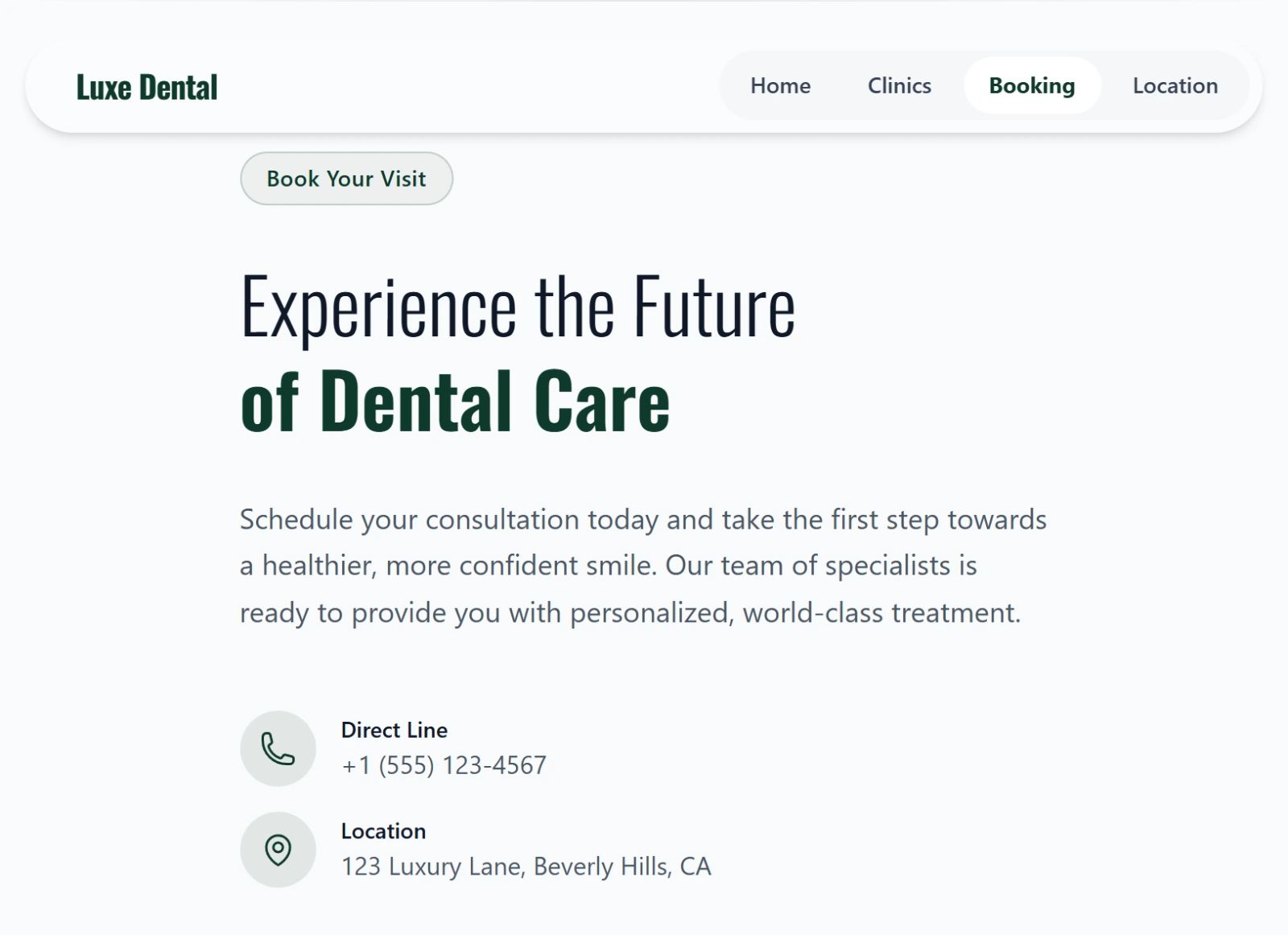Open the Location nav item

pyautogui.click(x=1175, y=85)
